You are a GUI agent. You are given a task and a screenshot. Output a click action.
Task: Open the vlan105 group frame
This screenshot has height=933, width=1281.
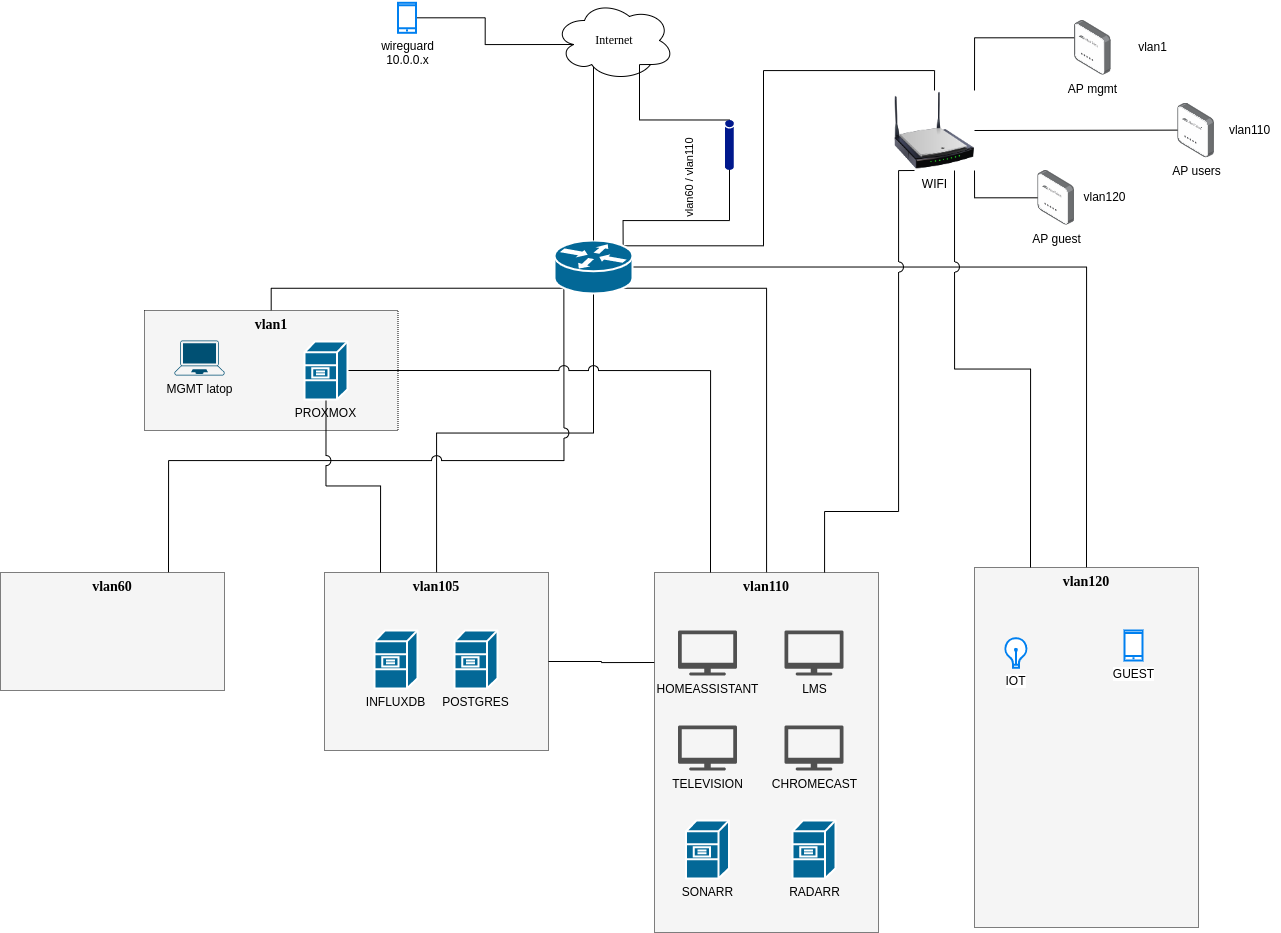coord(436,587)
